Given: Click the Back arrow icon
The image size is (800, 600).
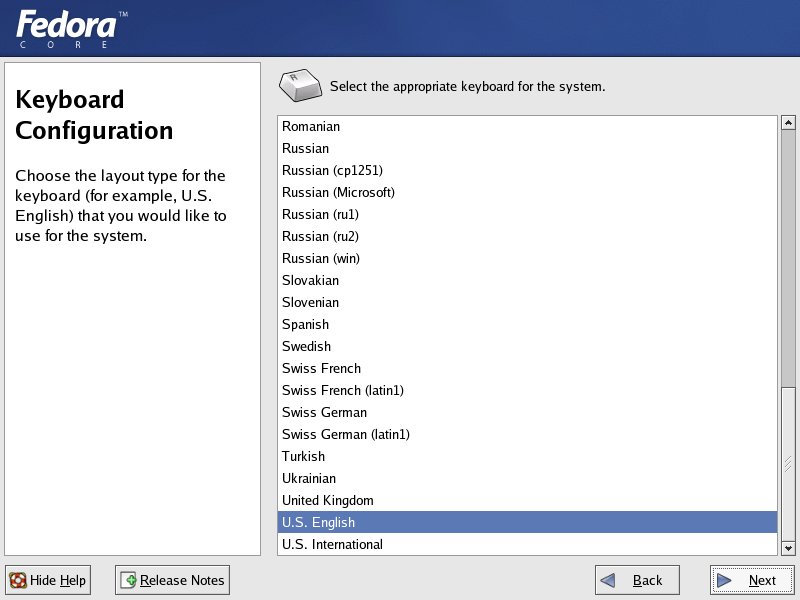Looking at the screenshot, I should (611, 580).
